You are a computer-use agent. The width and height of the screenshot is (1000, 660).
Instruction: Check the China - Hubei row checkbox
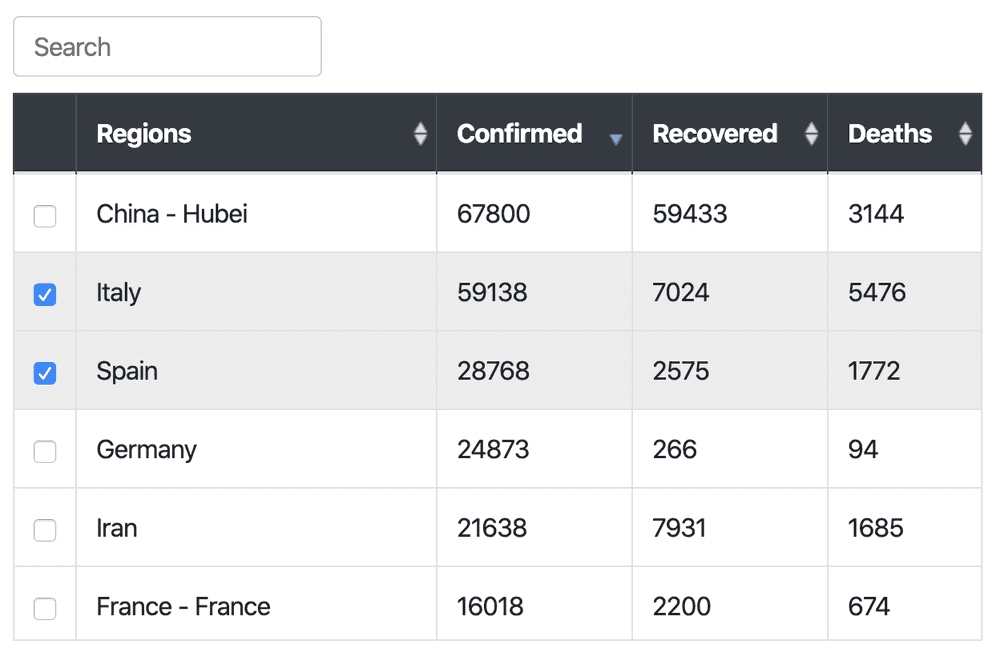tap(45, 216)
